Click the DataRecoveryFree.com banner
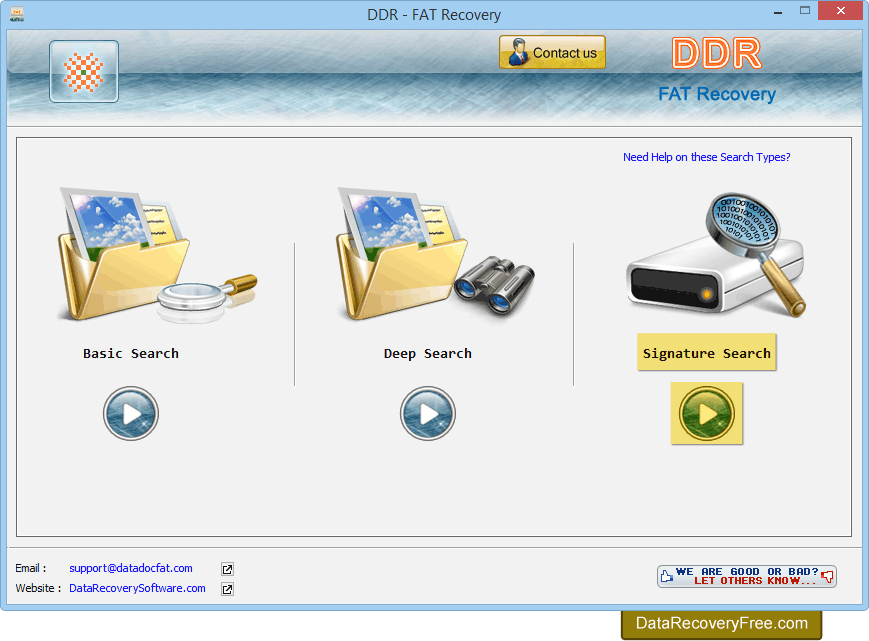The height and width of the screenshot is (641, 869). click(x=721, y=624)
